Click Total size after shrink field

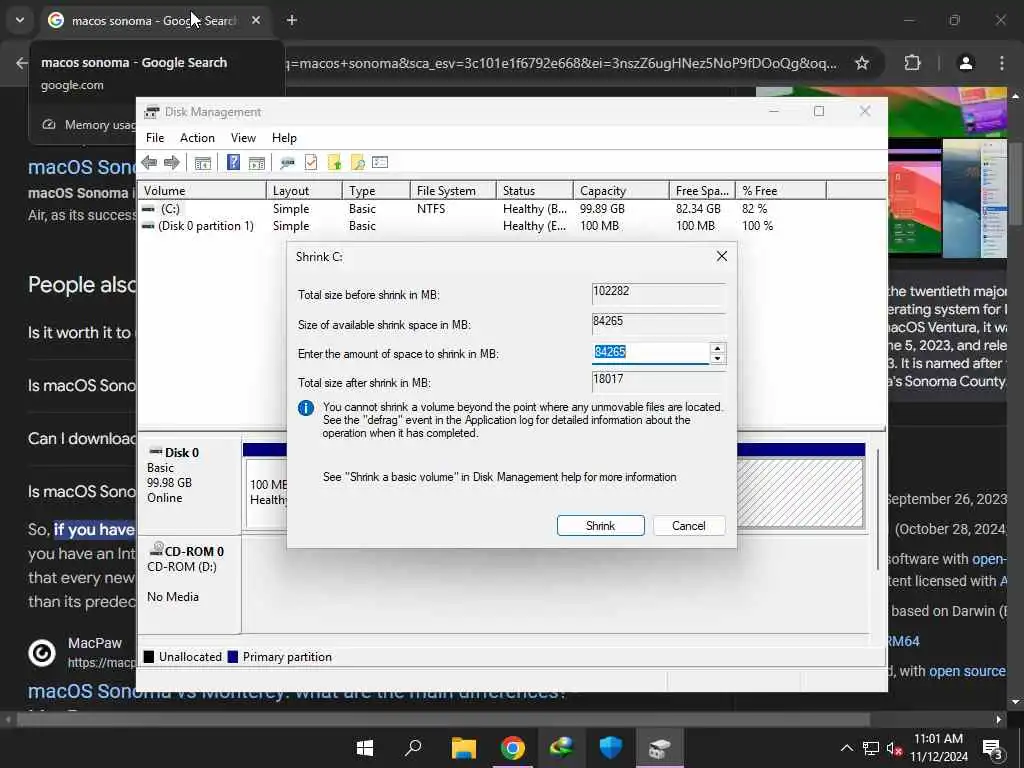pyautogui.click(x=658, y=381)
